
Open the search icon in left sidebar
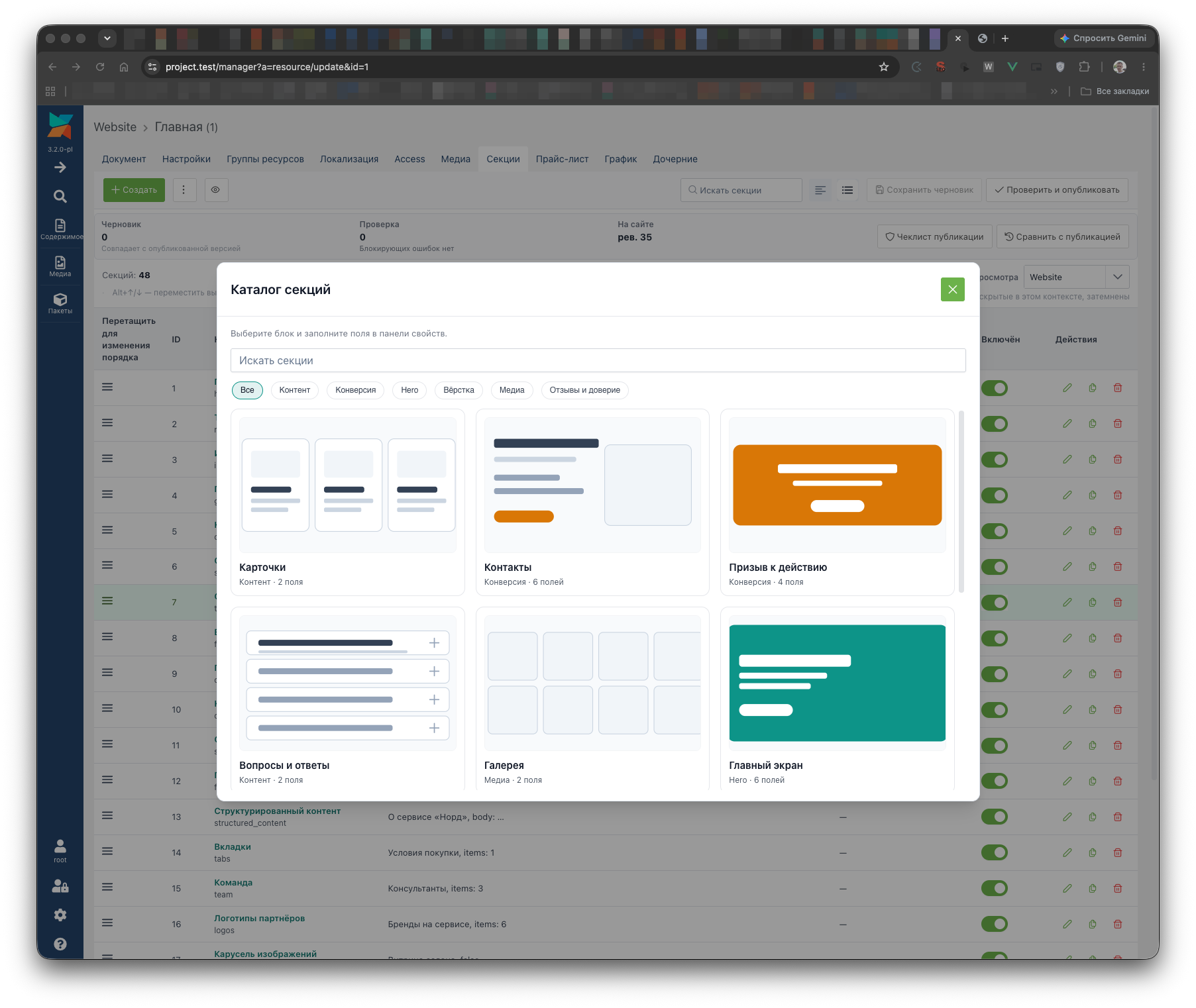60,196
